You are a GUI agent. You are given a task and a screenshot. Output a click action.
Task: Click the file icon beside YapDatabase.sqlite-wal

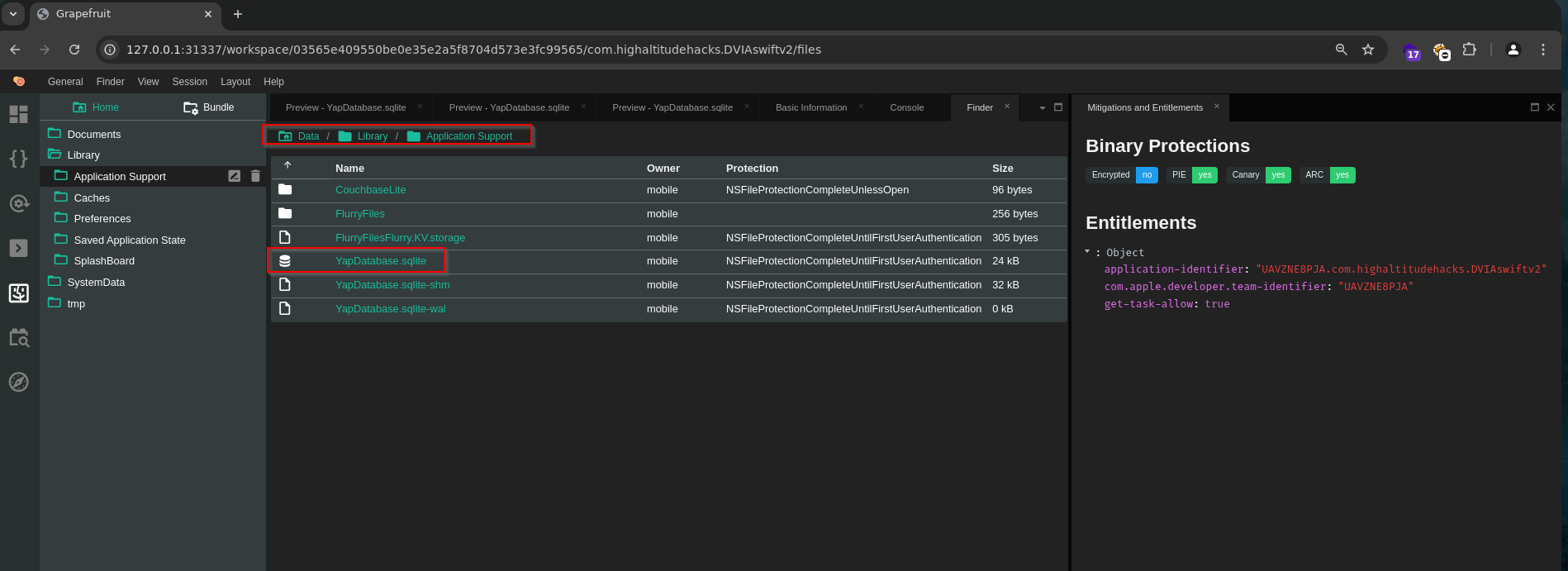pos(285,308)
